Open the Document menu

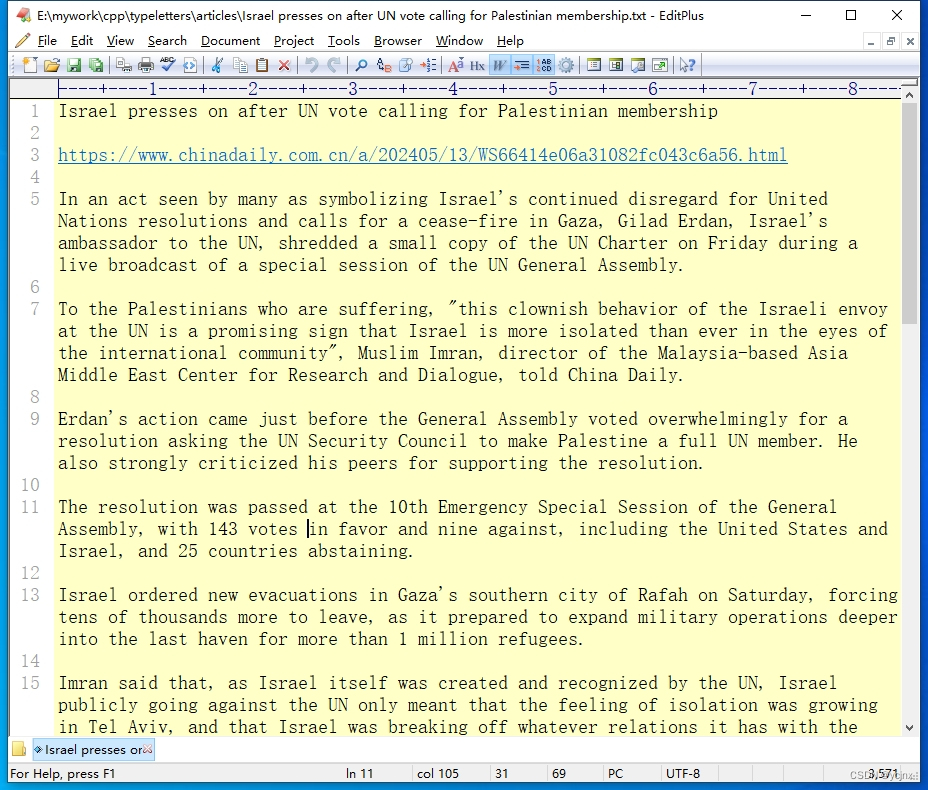click(x=230, y=41)
